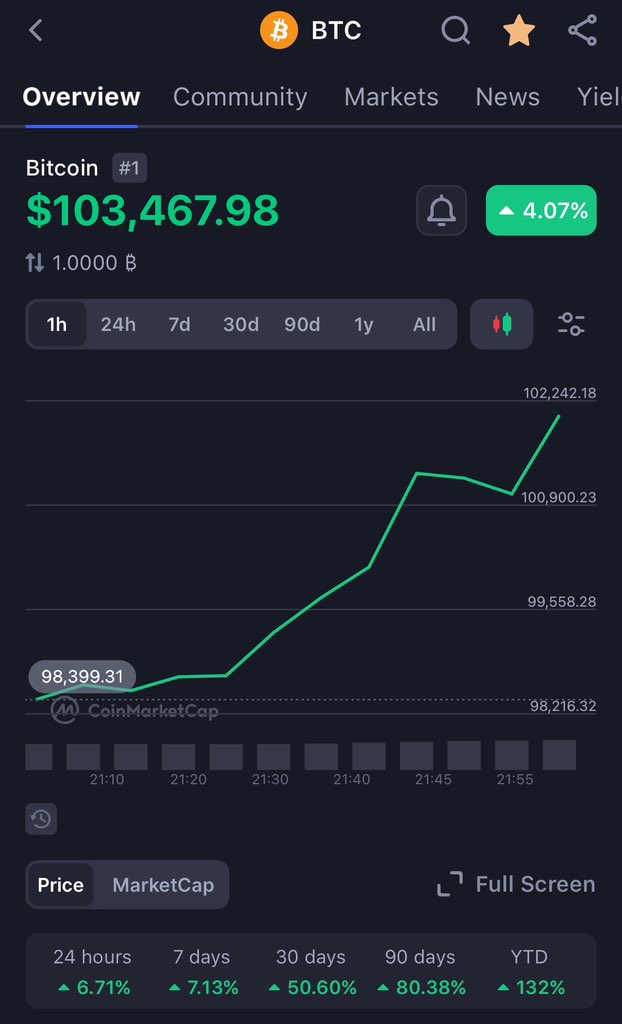Viewport: 622px width, 1024px height.
Task: Open chart settings sliders icon
Action: pos(571,324)
